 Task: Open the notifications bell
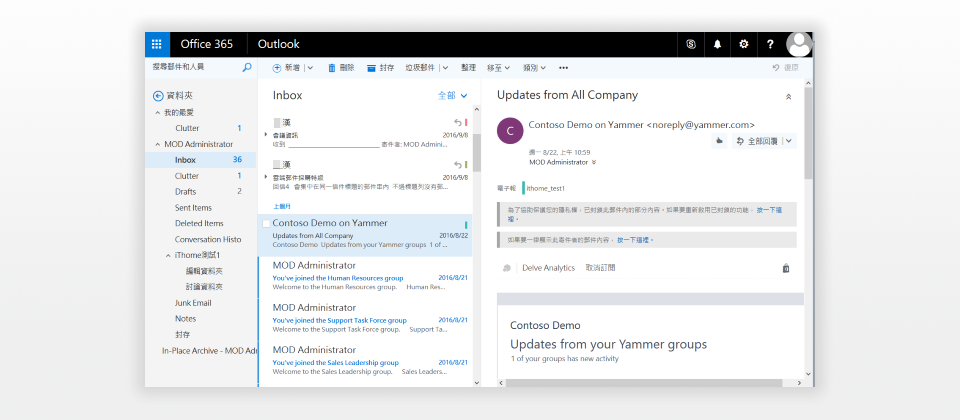[717, 44]
